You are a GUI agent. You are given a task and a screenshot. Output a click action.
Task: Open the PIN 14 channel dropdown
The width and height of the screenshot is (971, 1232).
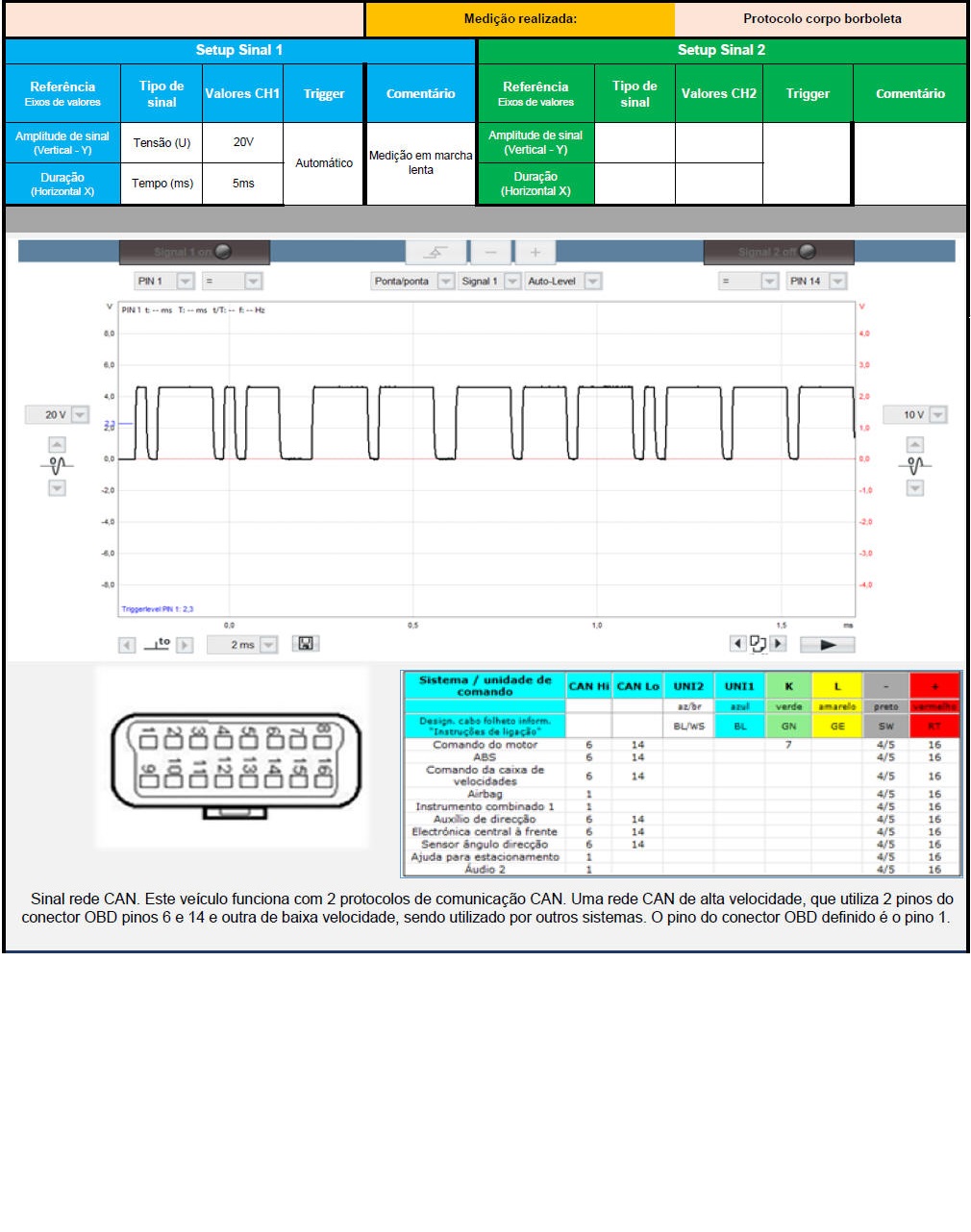pos(837,282)
